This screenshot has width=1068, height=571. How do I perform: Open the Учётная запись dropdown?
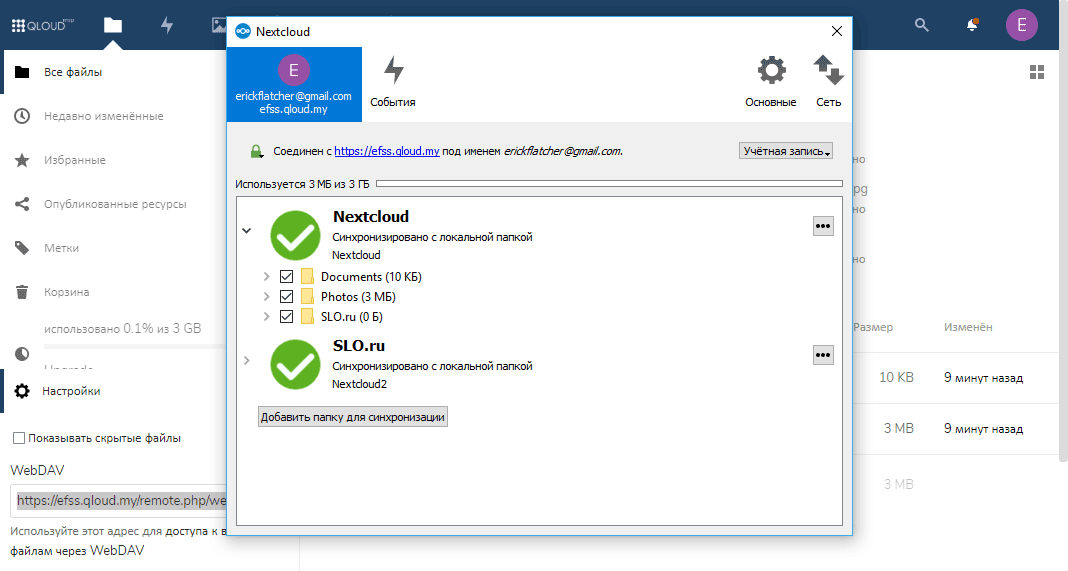pos(786,151)
